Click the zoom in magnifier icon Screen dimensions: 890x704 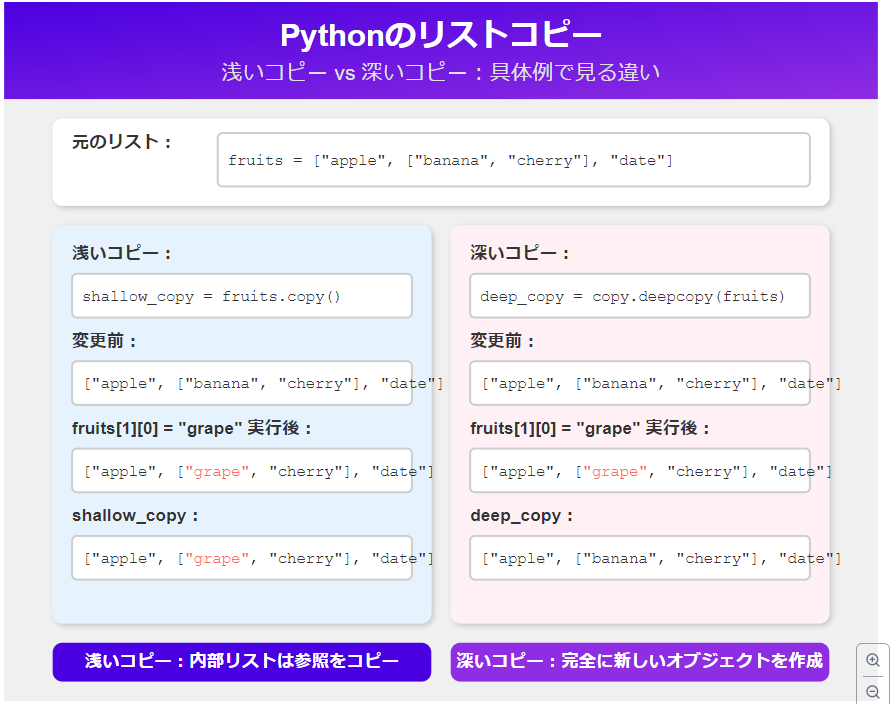873,660
